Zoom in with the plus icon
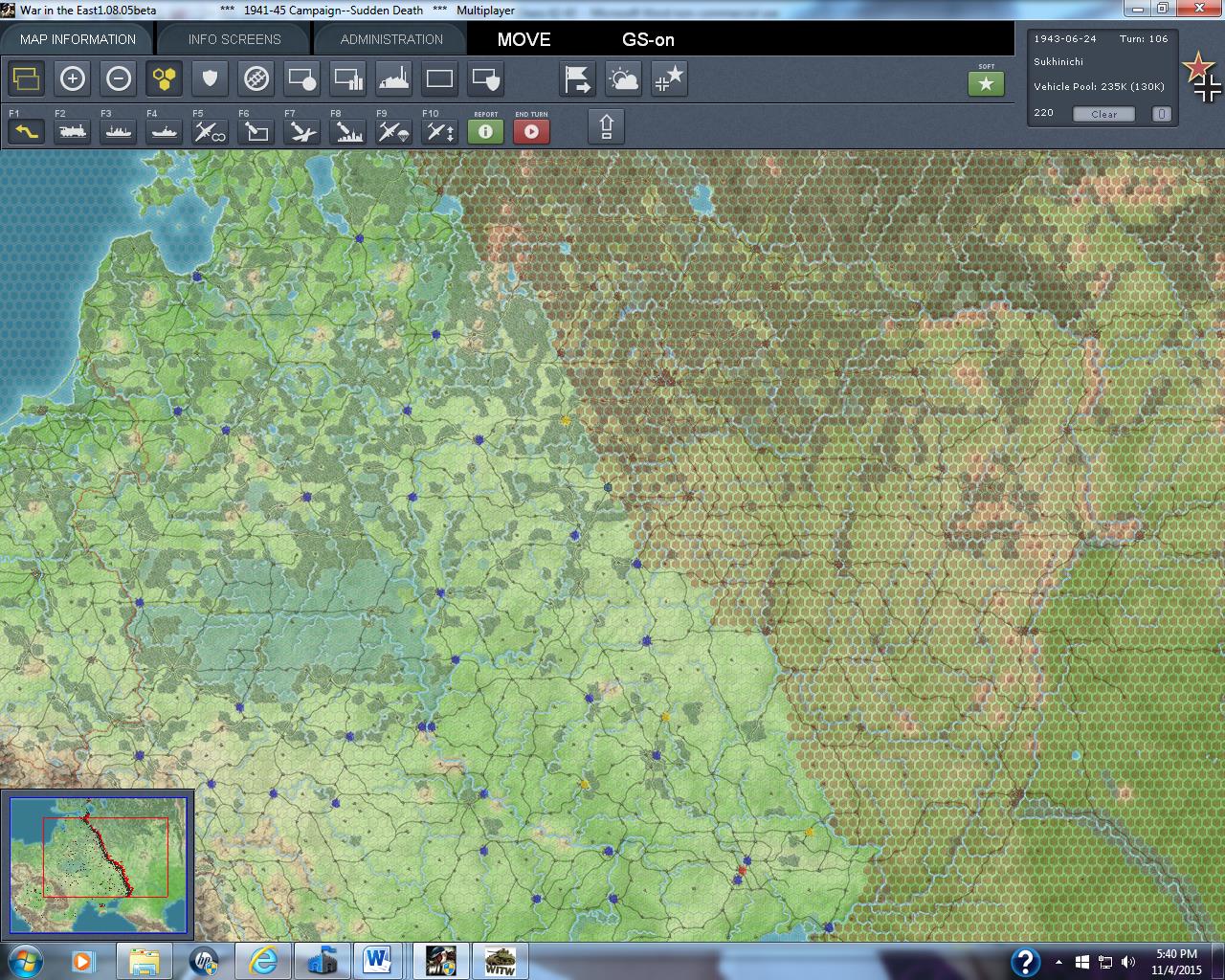Viewport: 1225px width, 980px height. click(73, 78)
